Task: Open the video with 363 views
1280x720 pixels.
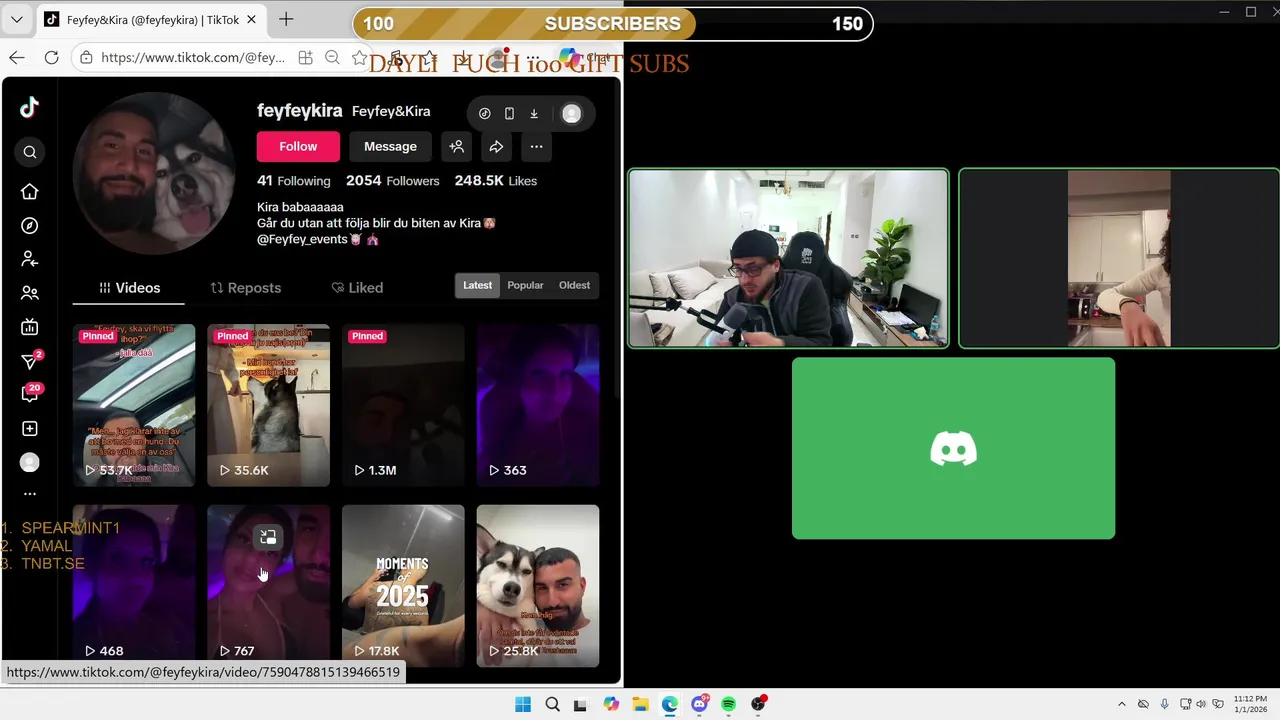Action: (x=538, y=405)
